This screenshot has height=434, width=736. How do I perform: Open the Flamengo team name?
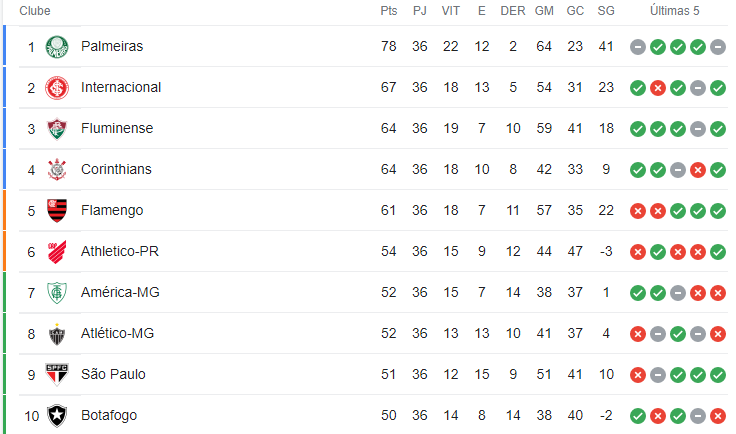[x=112, y=210]
